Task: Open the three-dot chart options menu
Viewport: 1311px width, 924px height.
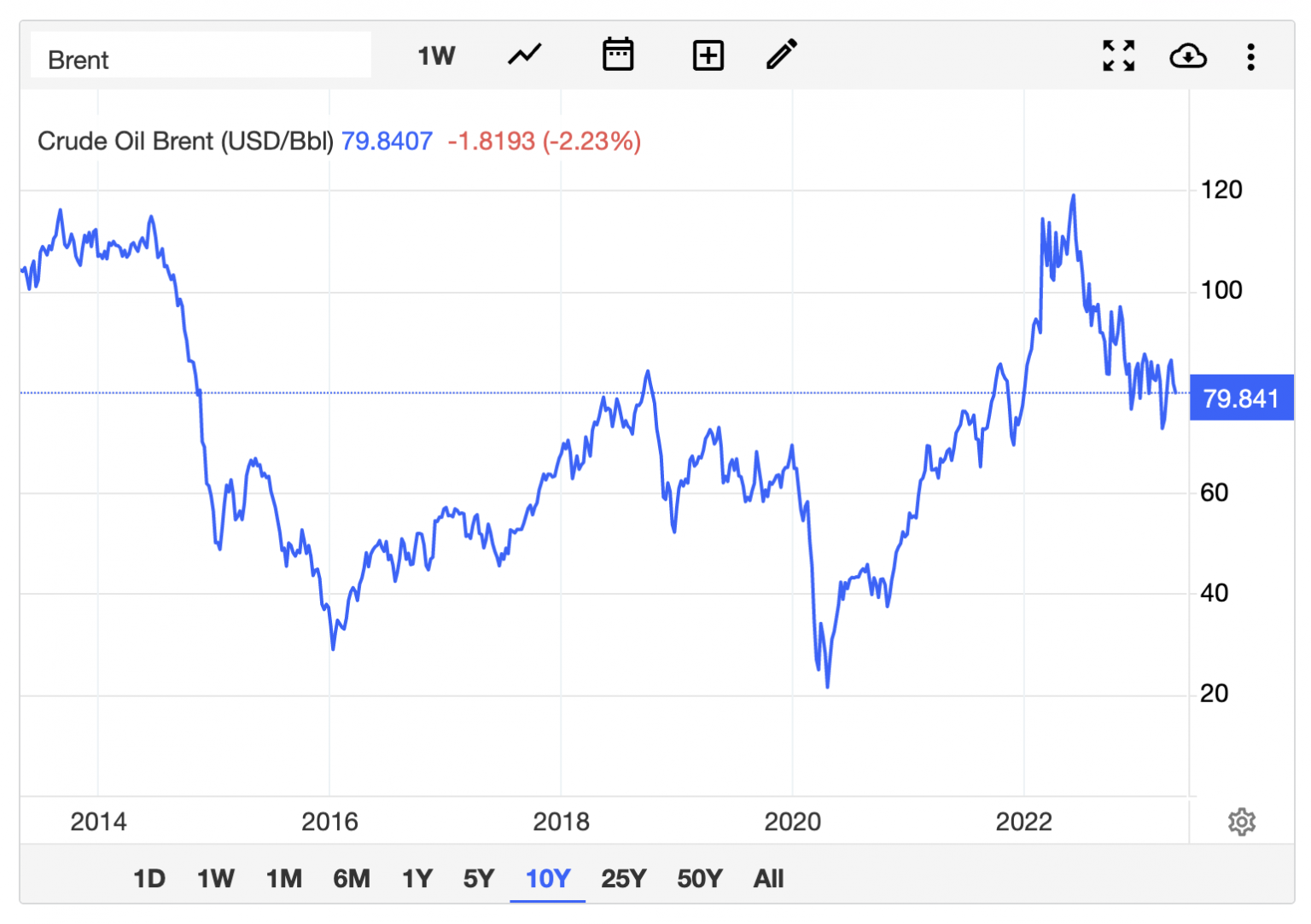Action: [x=1250, y=56]
